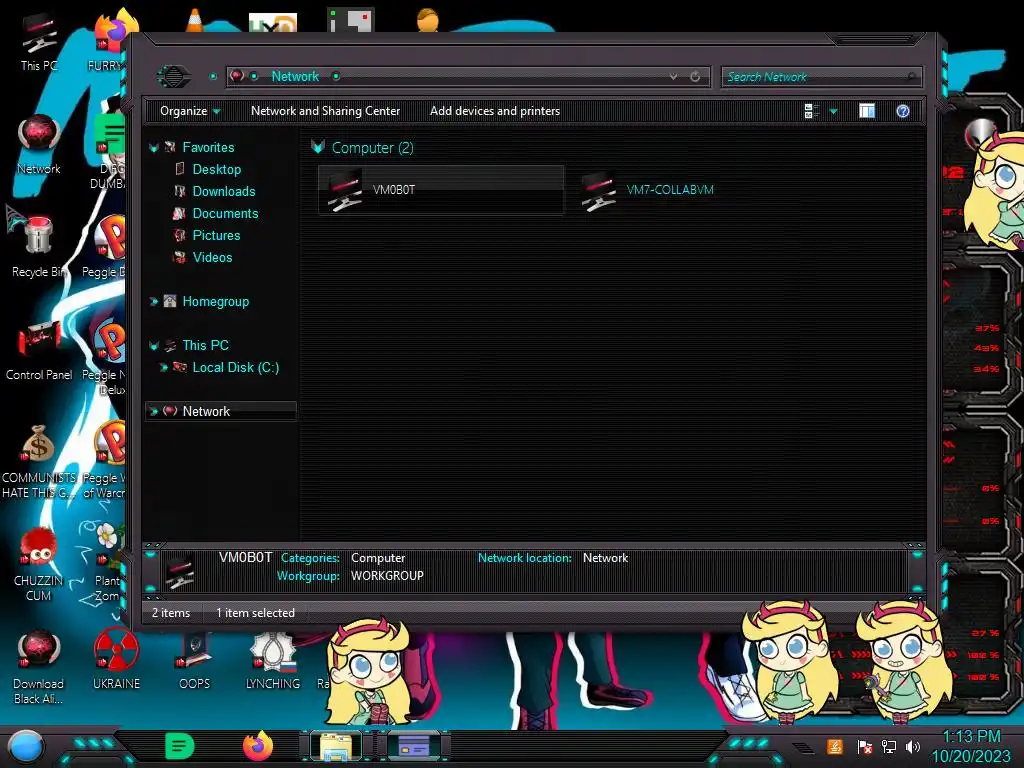Collapse the Computer (2) group
The image size is (1024, 768).
click(x=318, y=147)
